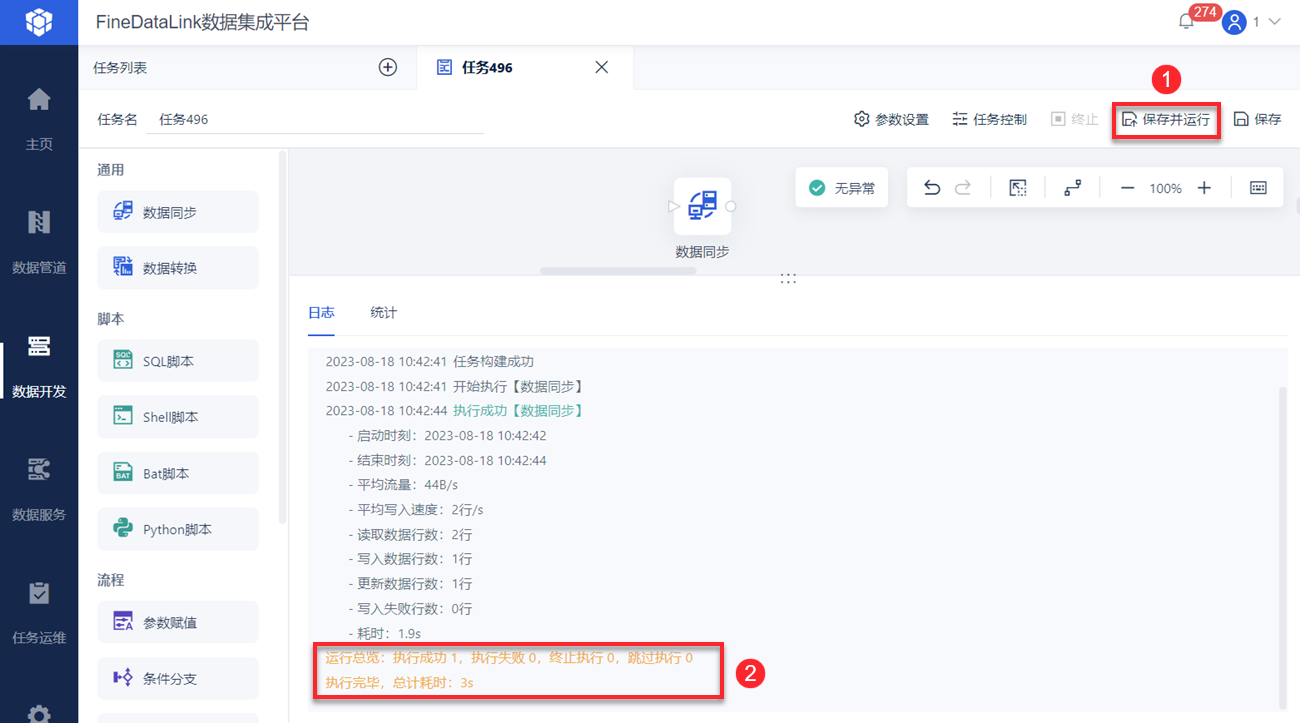Click the 保存并运行 button

(1166, 118)
